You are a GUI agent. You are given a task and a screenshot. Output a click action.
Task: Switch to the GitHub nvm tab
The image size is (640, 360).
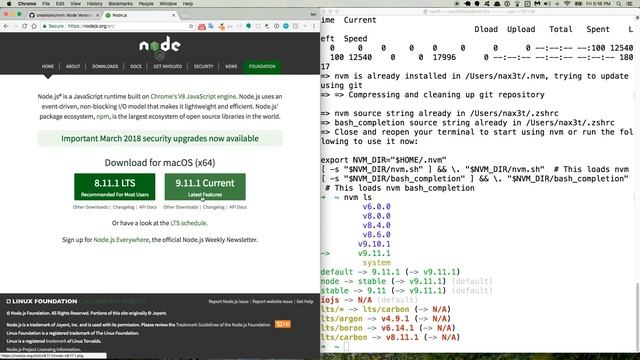pyautogui.click(x=63, y=15)
